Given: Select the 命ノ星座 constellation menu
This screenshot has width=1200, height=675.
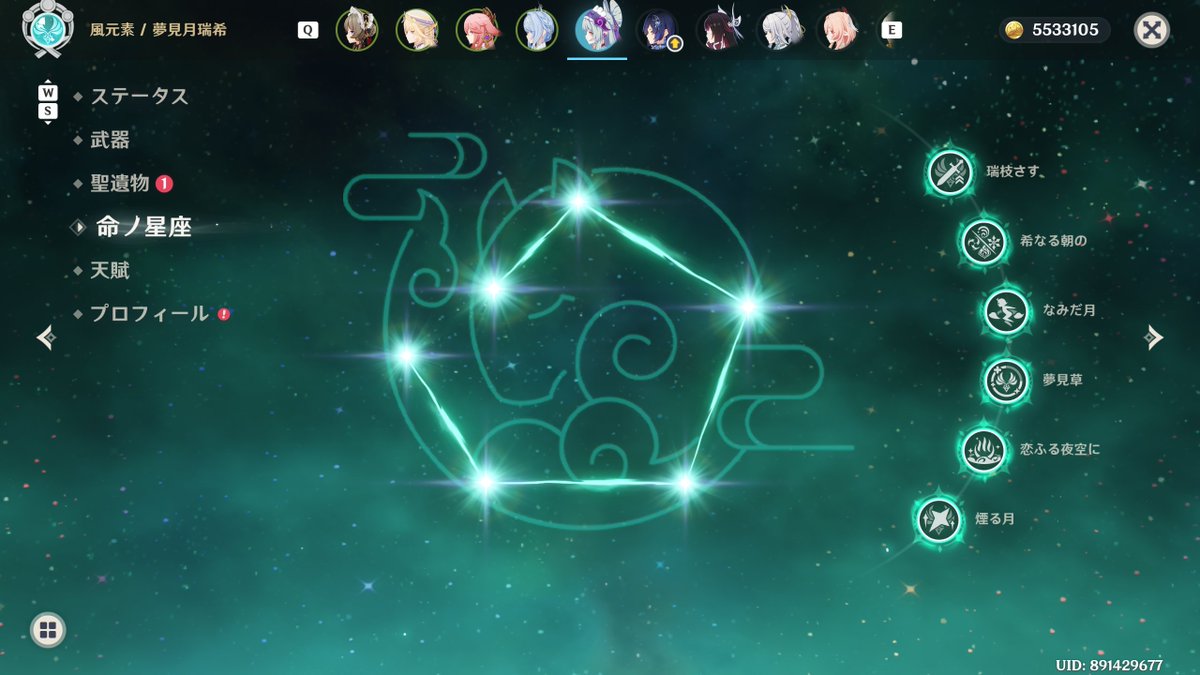Looking at the screenshot, I should (143, 227).
